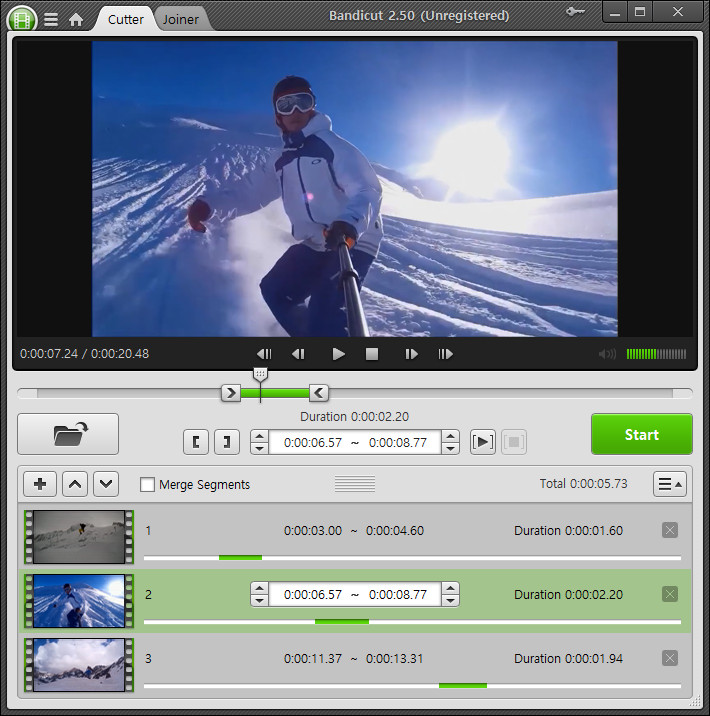Decrease segment 2 start time stepper

(x=259, y=600)
